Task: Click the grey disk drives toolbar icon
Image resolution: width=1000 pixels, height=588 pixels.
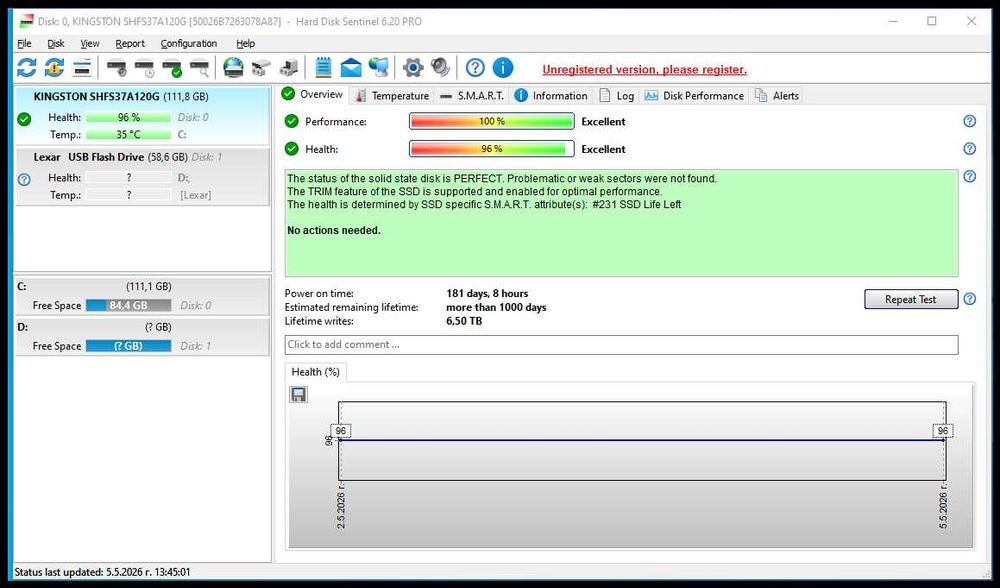Action: (261, 67)
